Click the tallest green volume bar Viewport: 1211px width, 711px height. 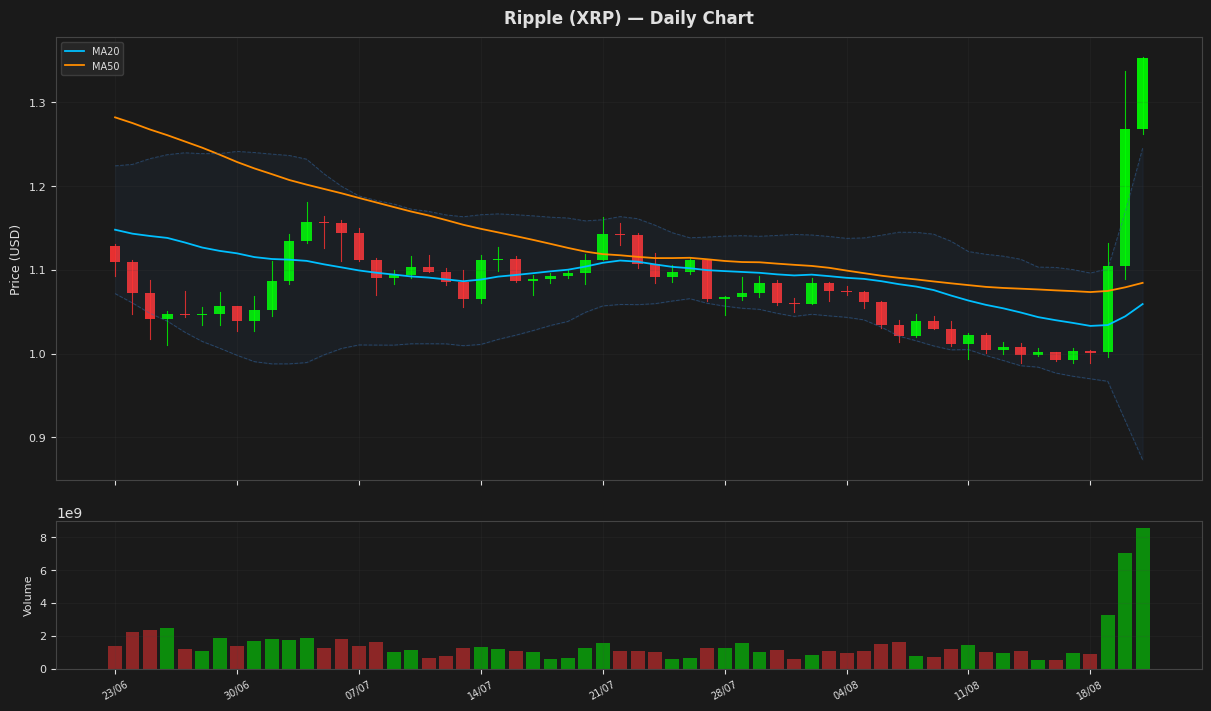tap(1142, 598)
